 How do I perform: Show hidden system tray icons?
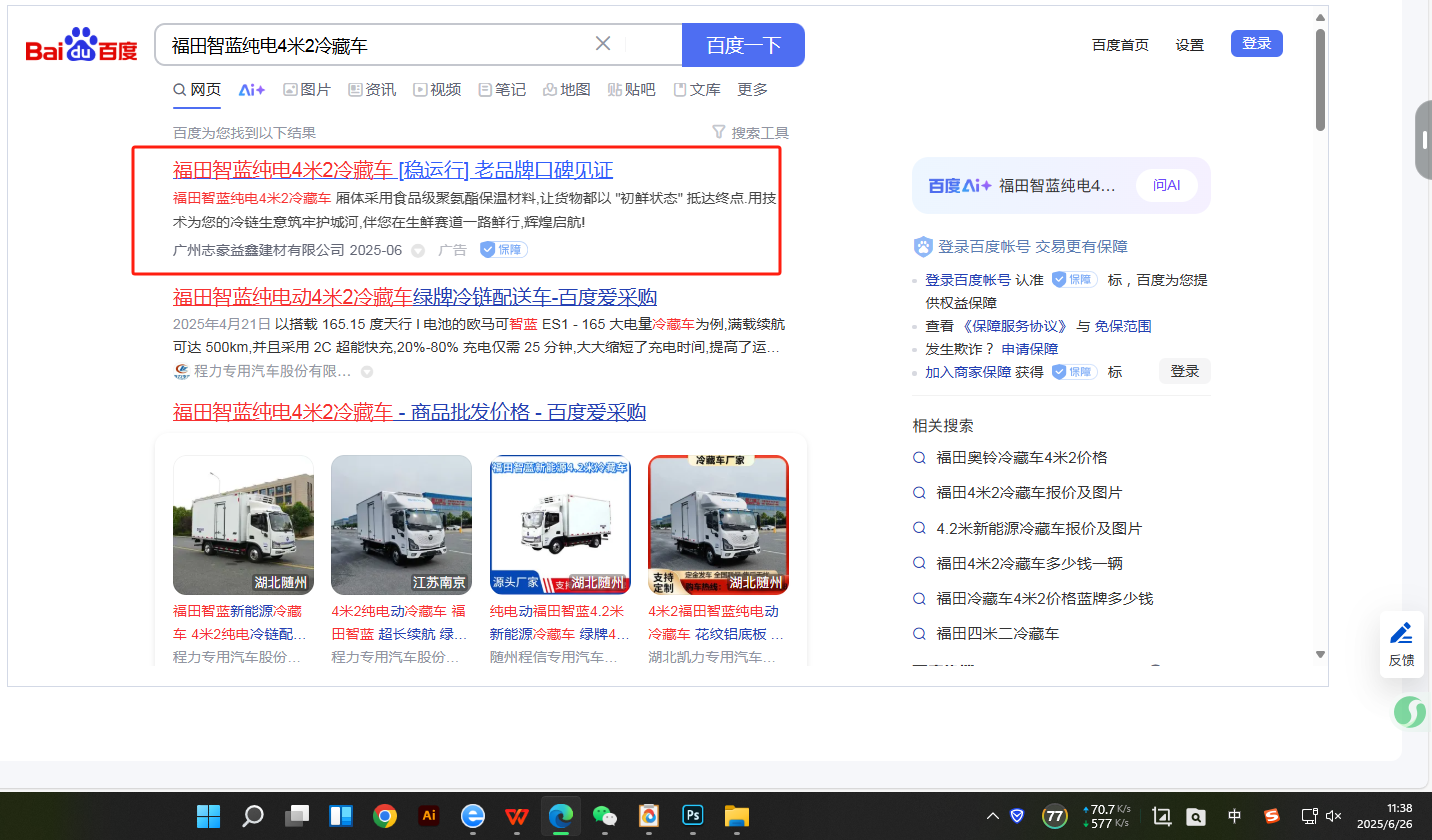tap(993, 816)
